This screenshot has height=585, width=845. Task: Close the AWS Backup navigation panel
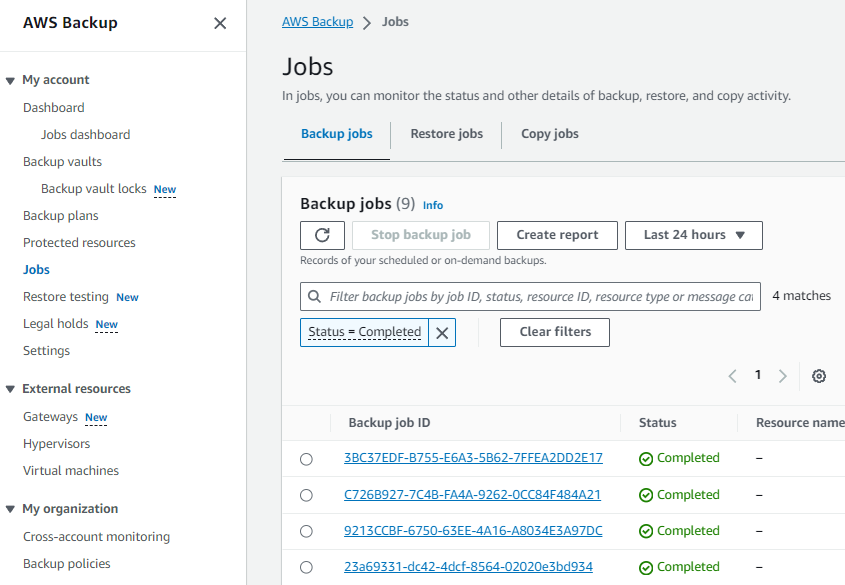pyautogui.click(x=220, y=23)
